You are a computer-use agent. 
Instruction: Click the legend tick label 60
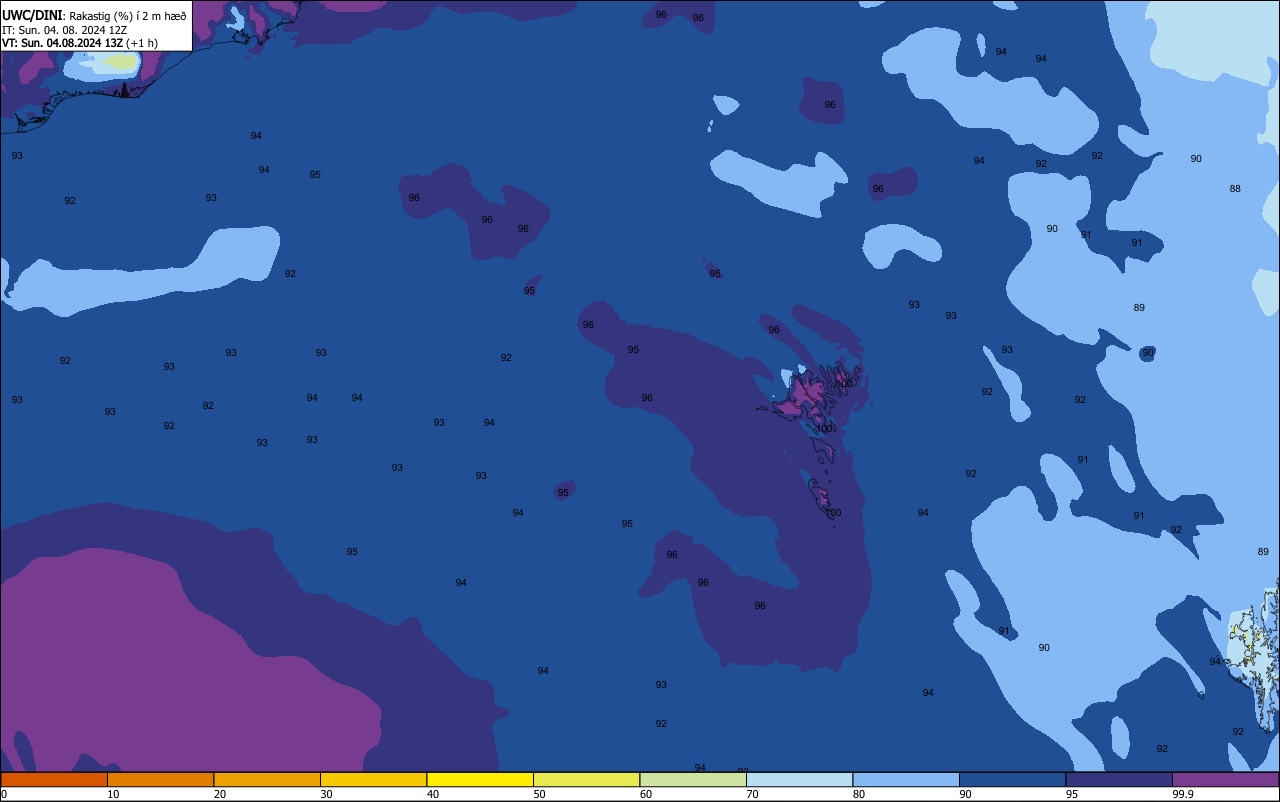[646, 794]
